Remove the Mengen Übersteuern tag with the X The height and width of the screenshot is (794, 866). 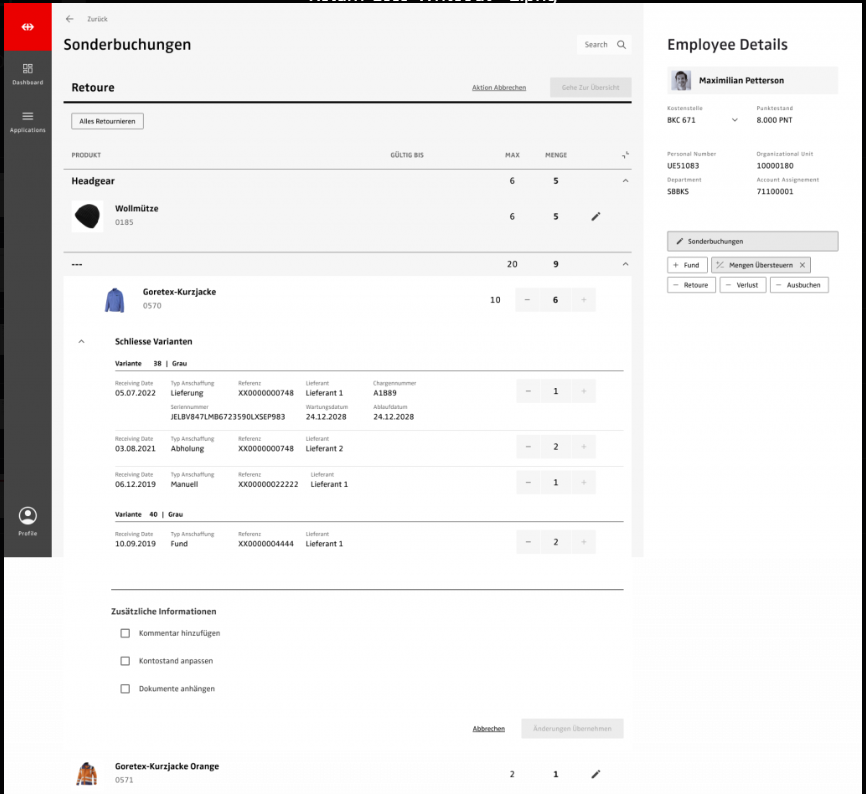coord(802,265)
